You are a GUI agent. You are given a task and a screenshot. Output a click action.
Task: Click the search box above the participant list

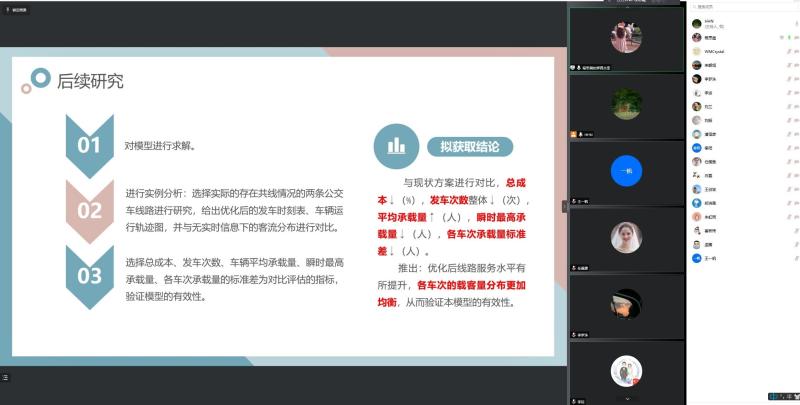click(740, 6)
